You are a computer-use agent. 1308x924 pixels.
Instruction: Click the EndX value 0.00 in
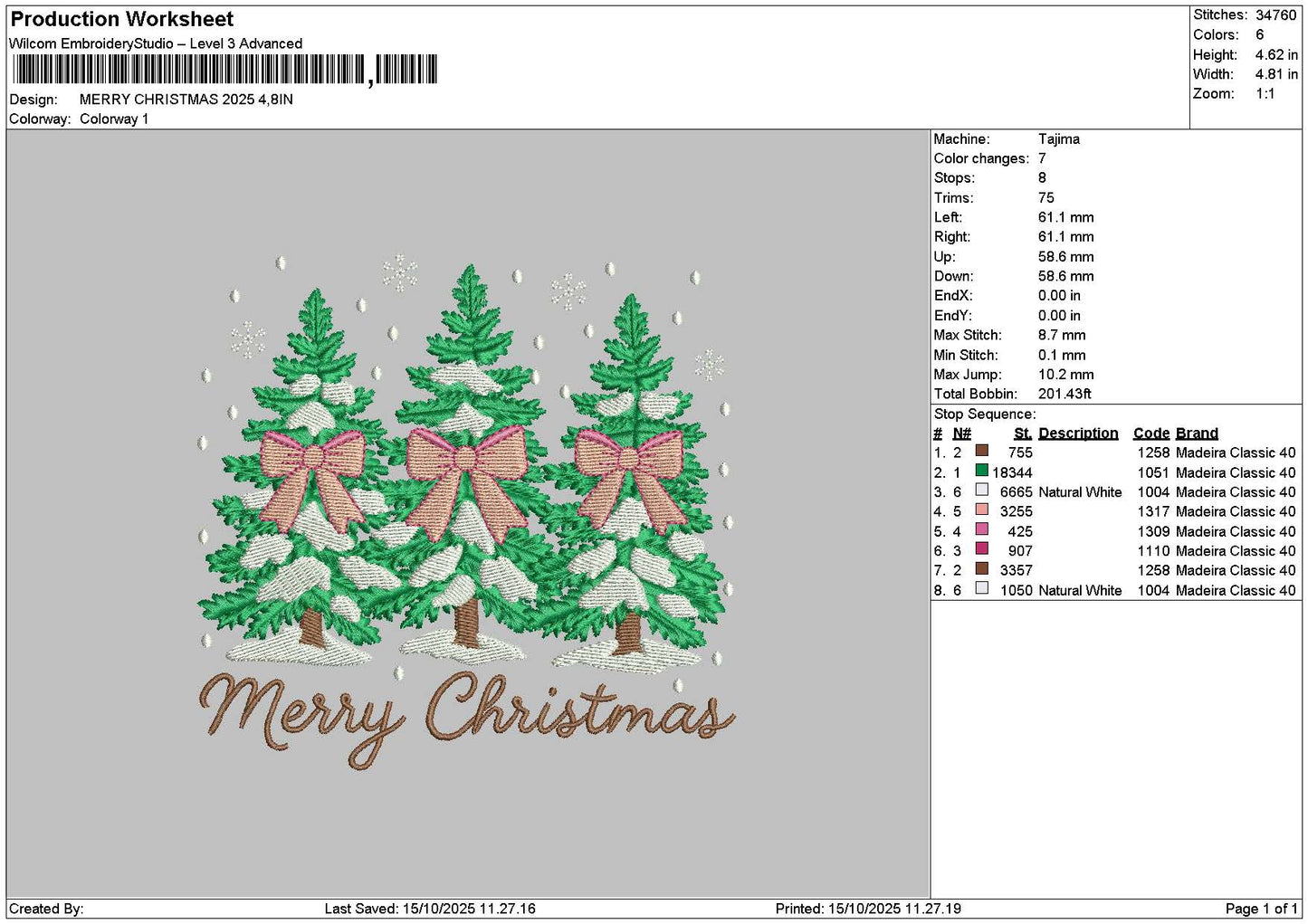[1059, 296]
